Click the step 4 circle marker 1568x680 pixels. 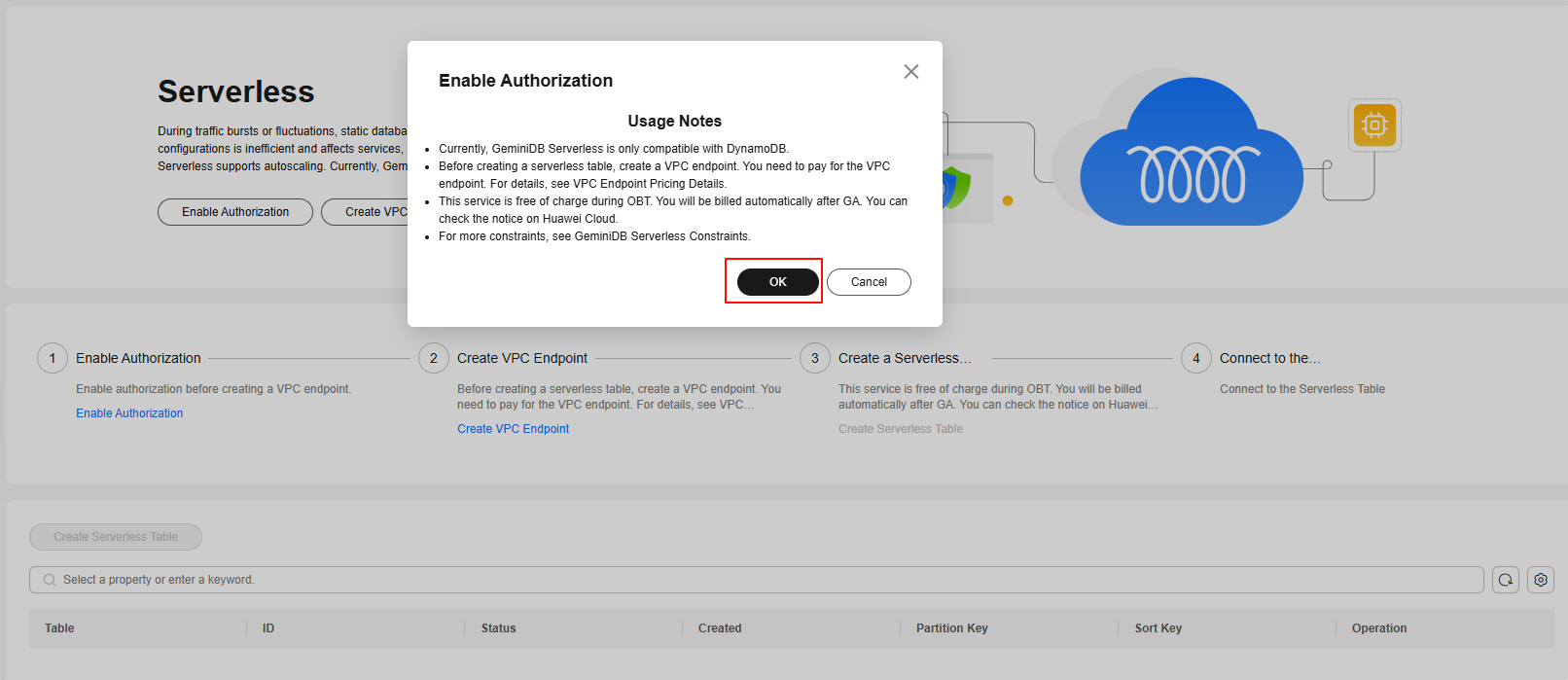pos(1196,358)
